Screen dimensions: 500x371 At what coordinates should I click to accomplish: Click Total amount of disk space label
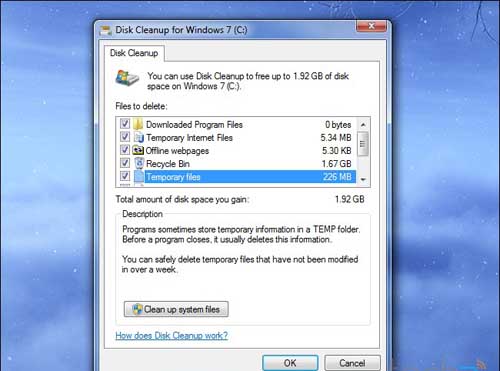coord(182,199)
